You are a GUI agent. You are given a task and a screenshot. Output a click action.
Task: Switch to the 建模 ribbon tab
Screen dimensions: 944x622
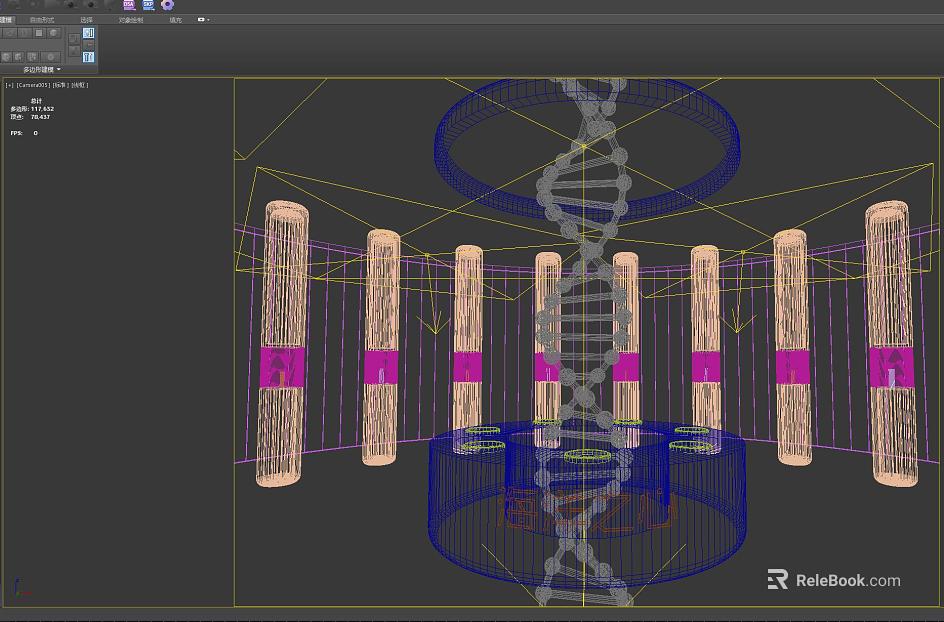tap(6, 20)
